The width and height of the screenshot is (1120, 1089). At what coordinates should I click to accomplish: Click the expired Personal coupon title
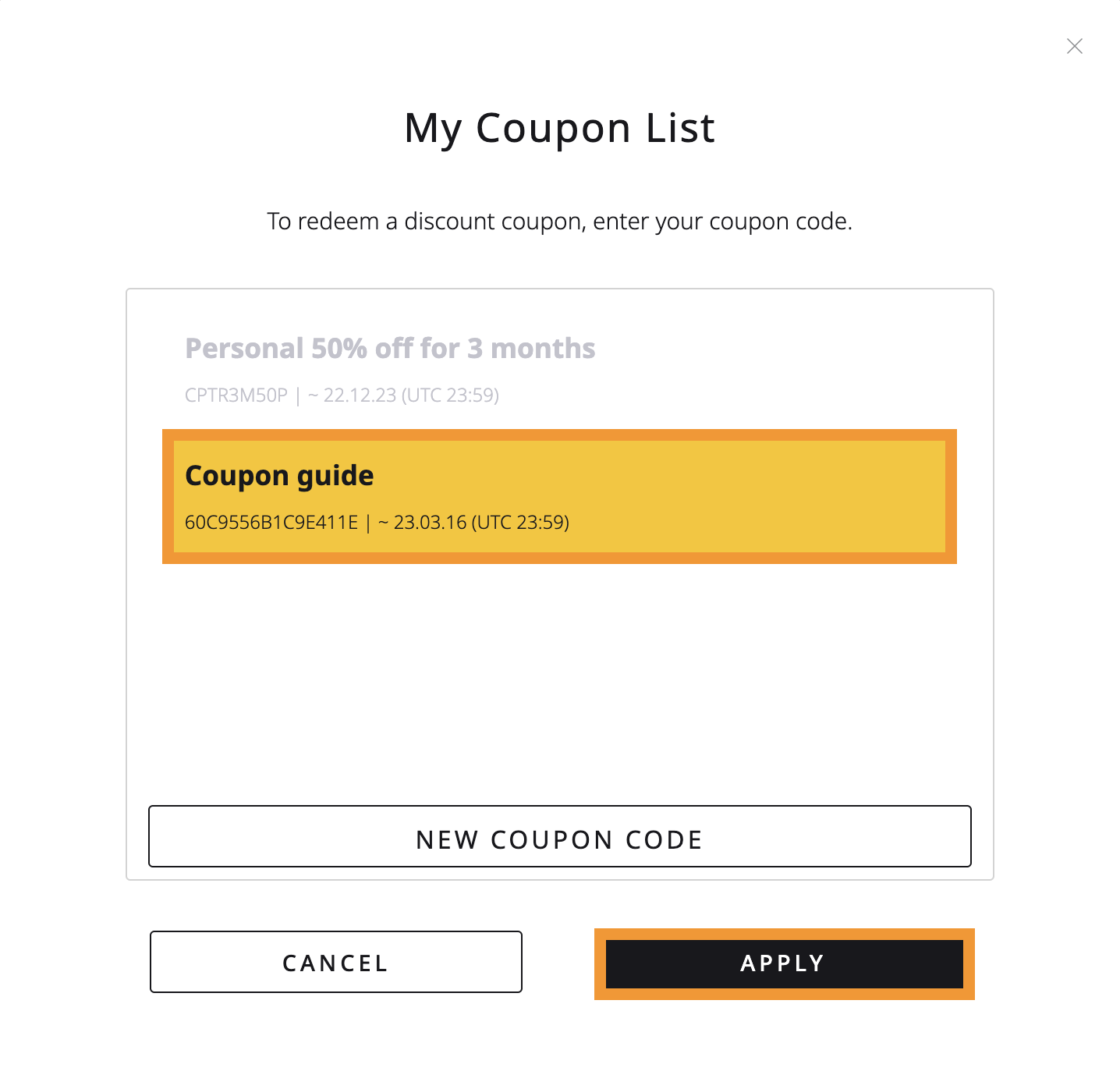click(x=390, y=349)
